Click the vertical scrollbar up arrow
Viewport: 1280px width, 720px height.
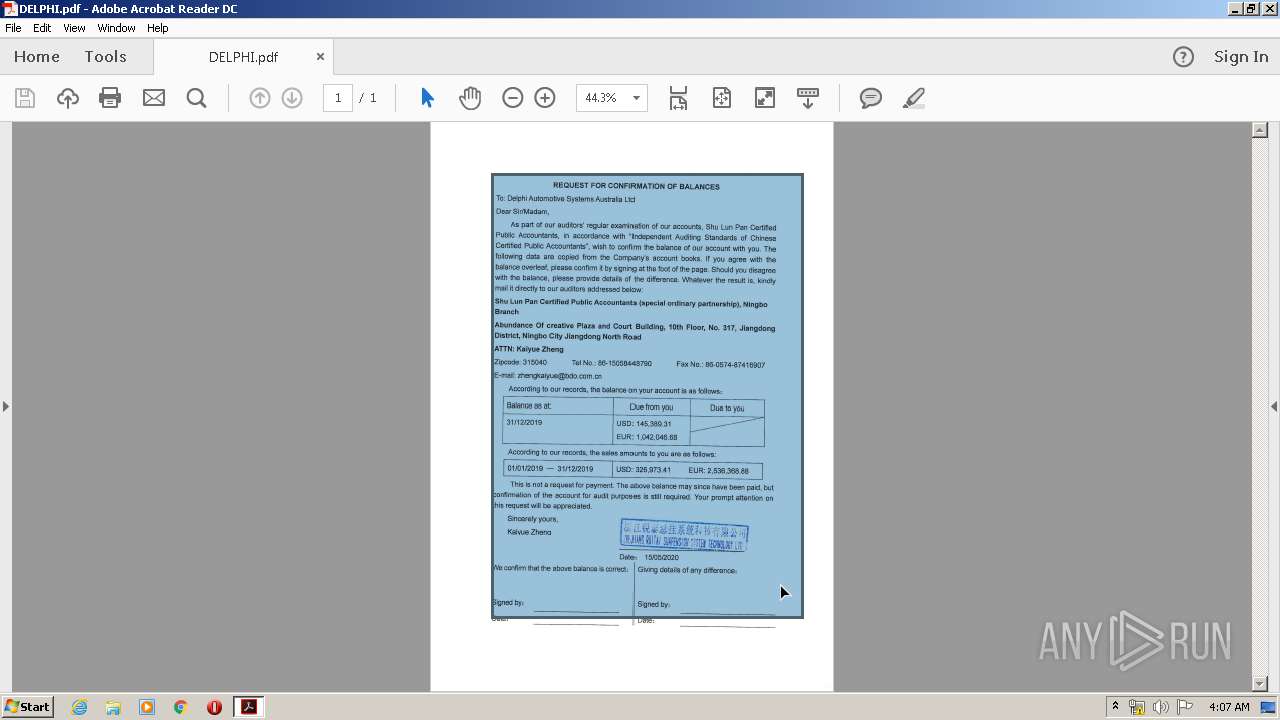[1260, 130]
